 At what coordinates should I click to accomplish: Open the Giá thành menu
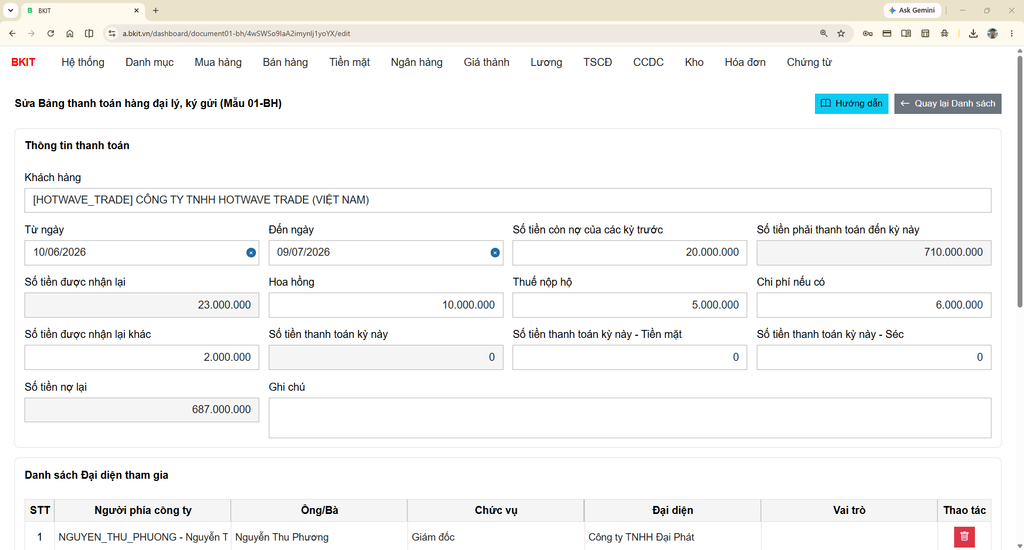click(487, 62)
